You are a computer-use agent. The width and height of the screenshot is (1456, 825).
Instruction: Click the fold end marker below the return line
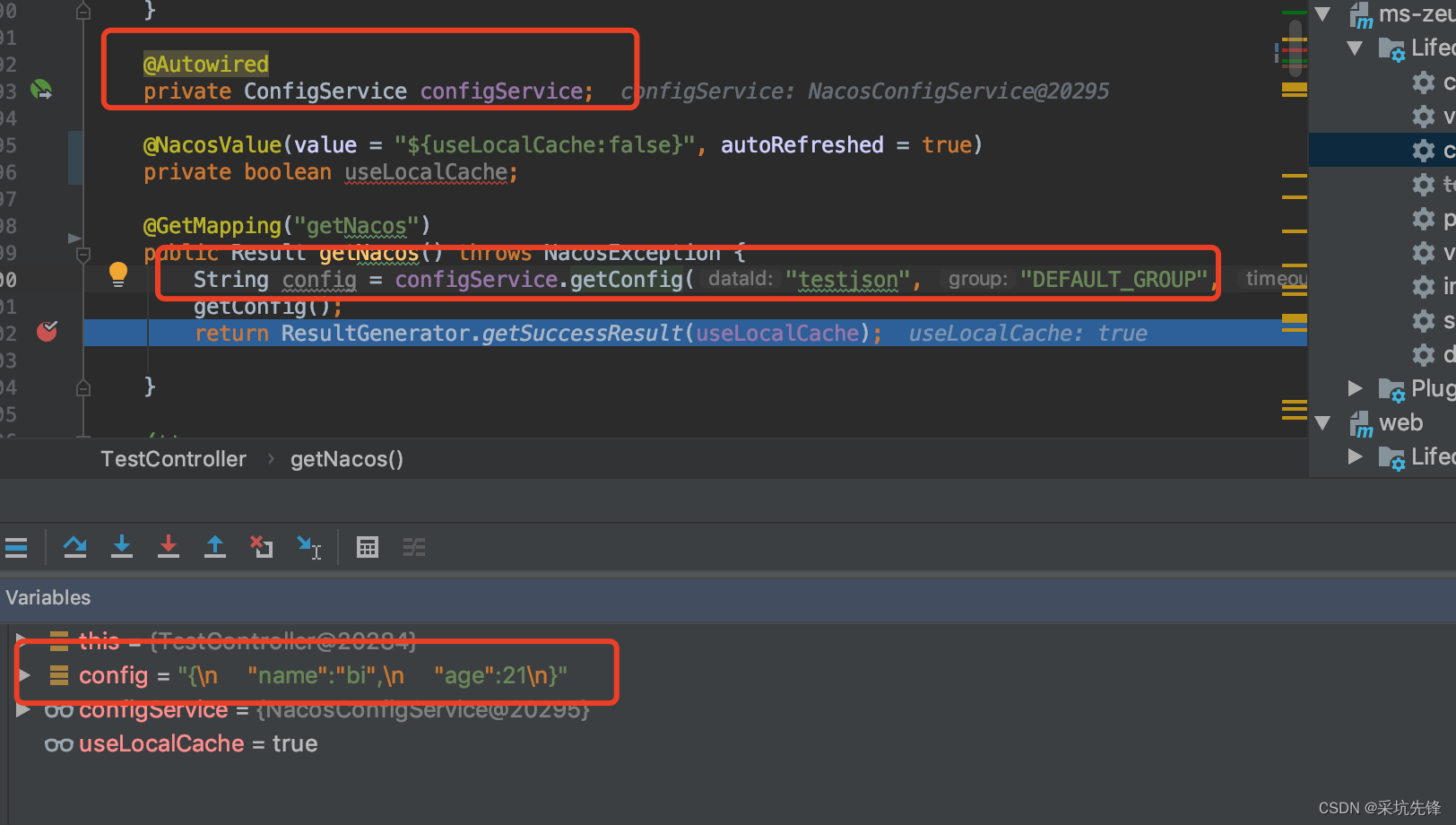[83, 387]
